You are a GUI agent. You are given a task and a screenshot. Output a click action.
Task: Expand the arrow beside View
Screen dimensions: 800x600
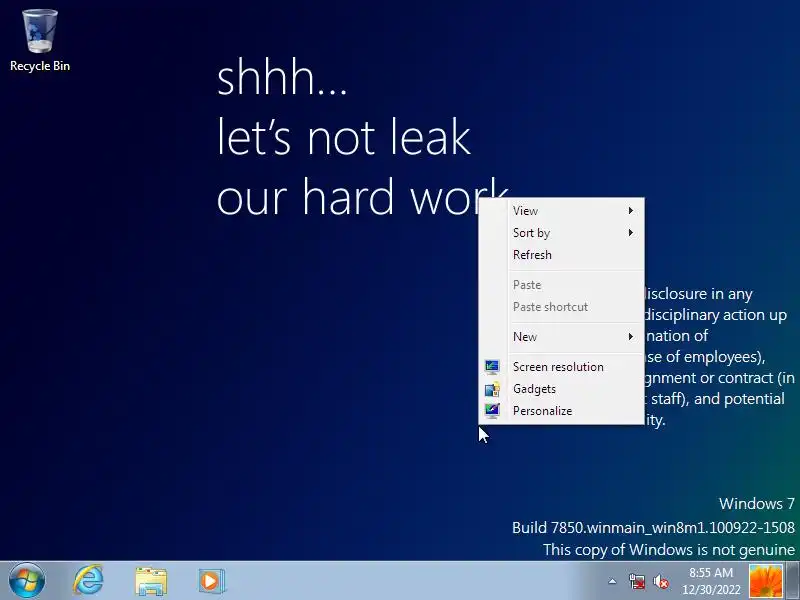[631, 211]
